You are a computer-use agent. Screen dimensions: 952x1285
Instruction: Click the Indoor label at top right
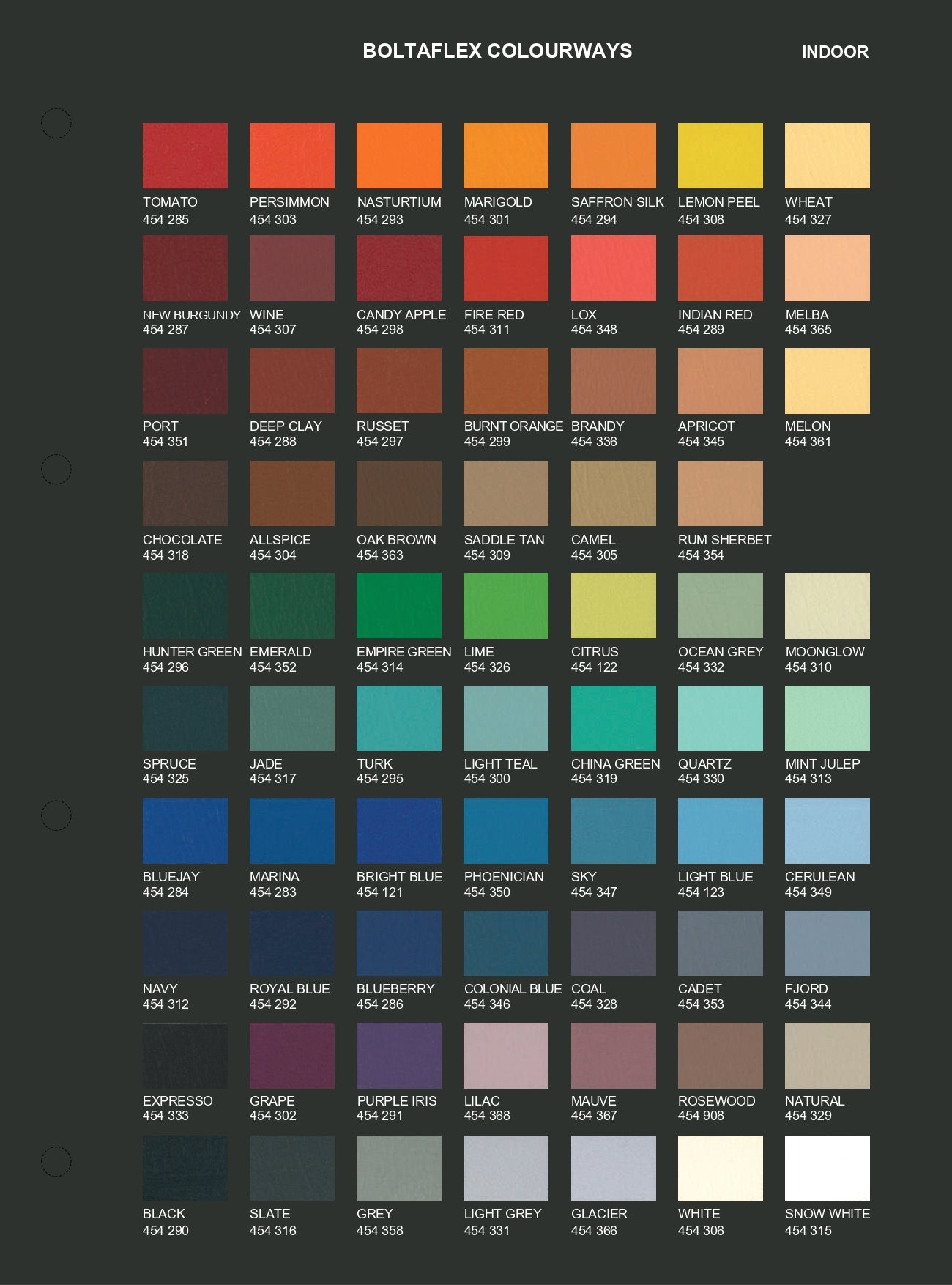click(x=835, y=52)
